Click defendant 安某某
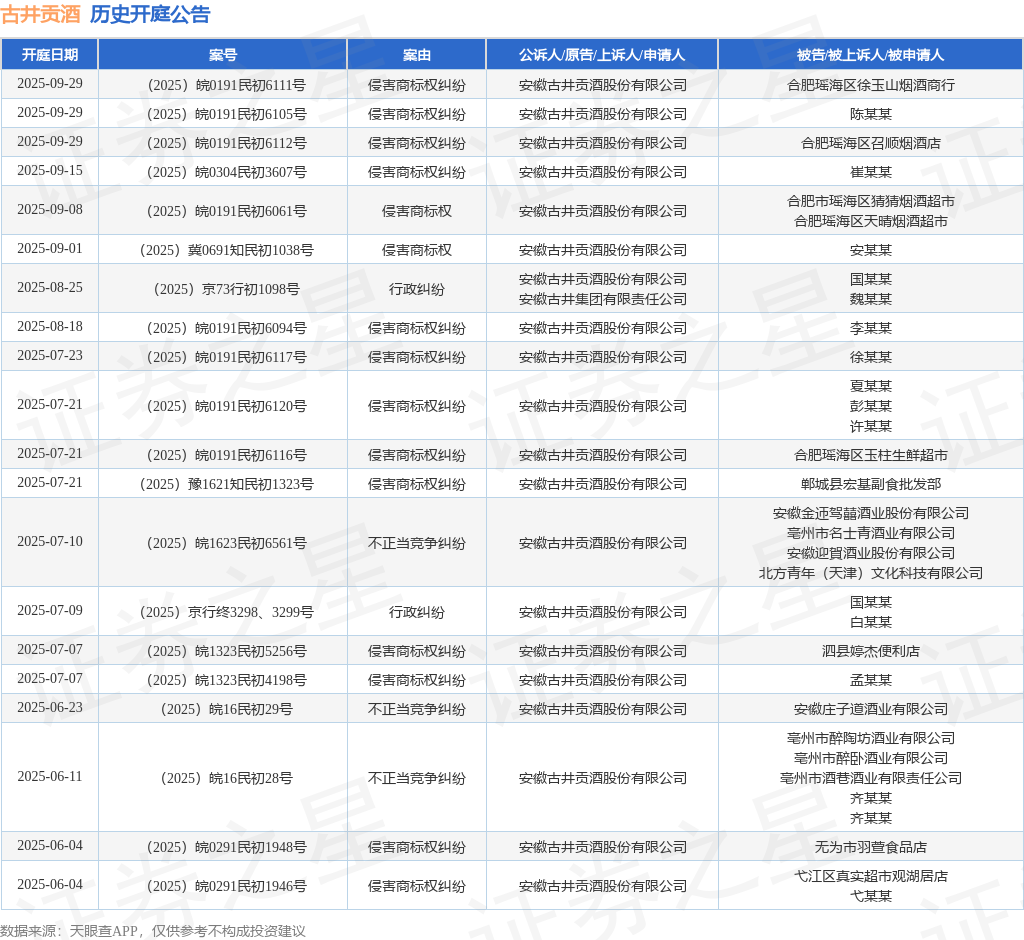 [871, 250]
